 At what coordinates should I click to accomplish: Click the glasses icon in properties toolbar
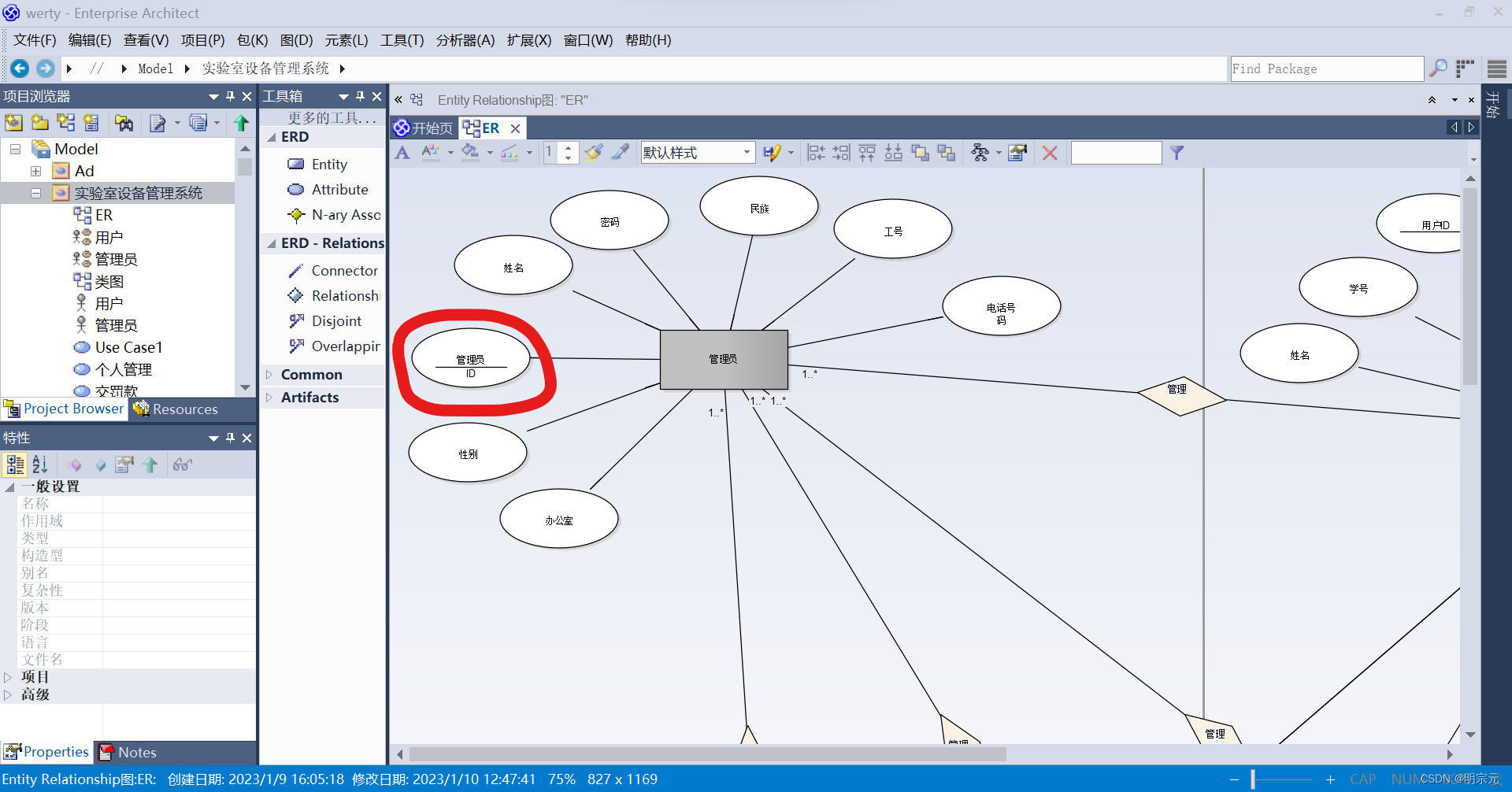(x=182, y=464)
